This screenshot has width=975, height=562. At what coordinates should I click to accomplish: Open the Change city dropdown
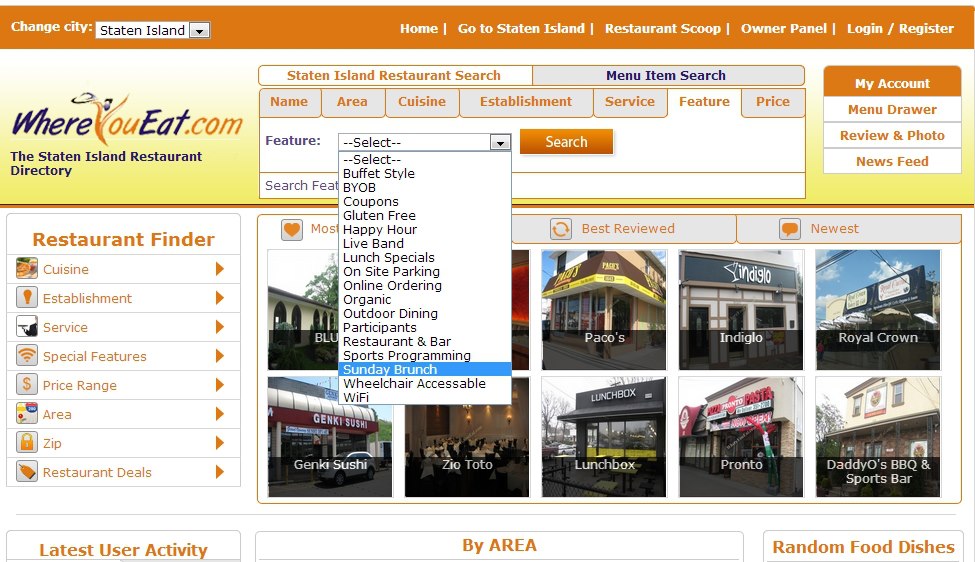point(152,30)
